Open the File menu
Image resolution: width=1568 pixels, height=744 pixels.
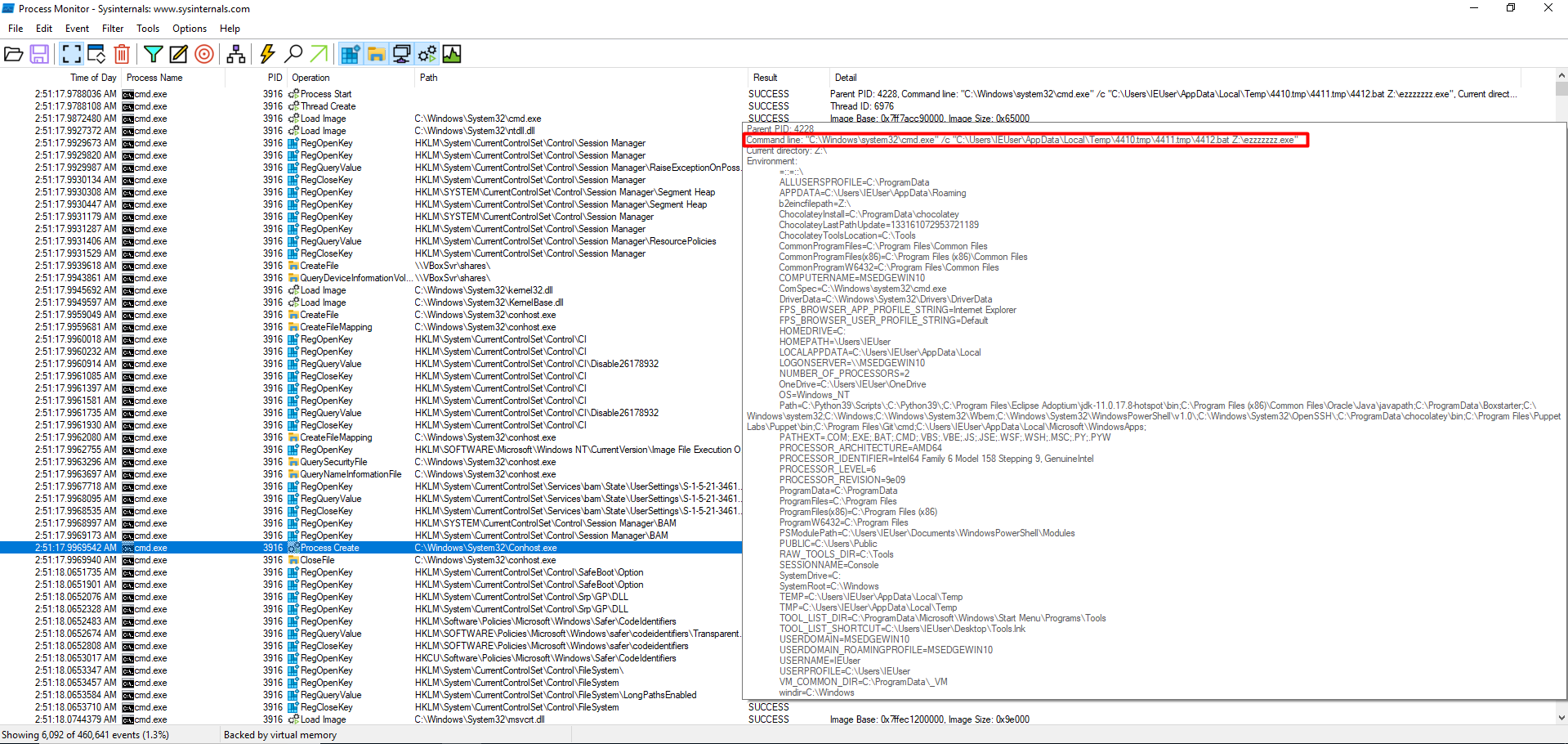point(16,29)
